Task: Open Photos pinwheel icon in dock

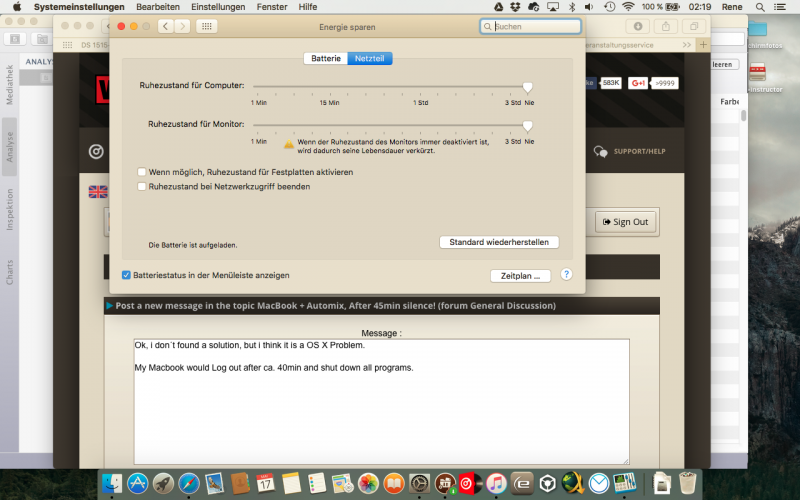Action: tap(368, 483)
